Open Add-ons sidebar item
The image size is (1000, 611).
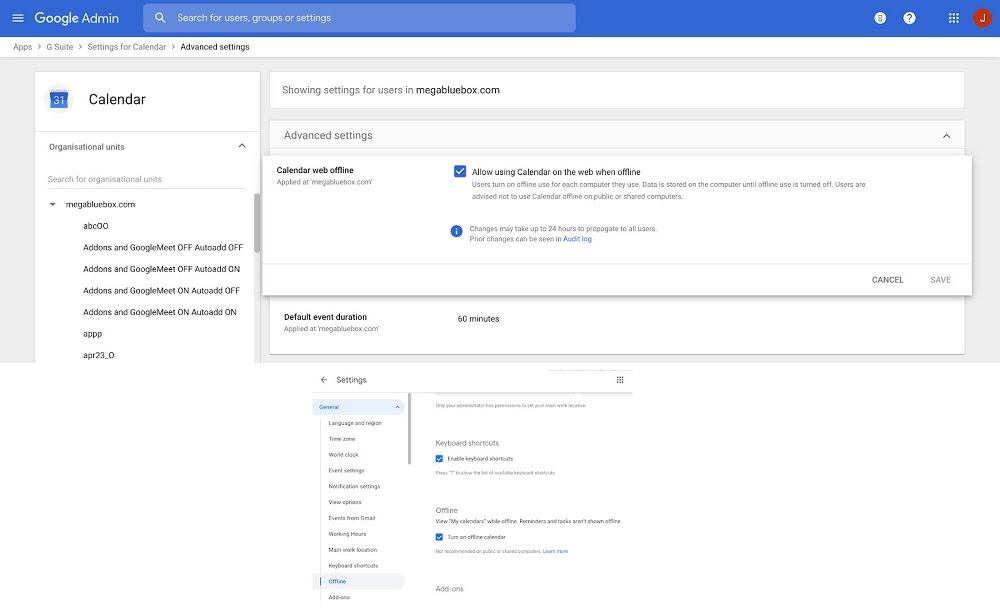pyautogui.click(x=339, y=598)
